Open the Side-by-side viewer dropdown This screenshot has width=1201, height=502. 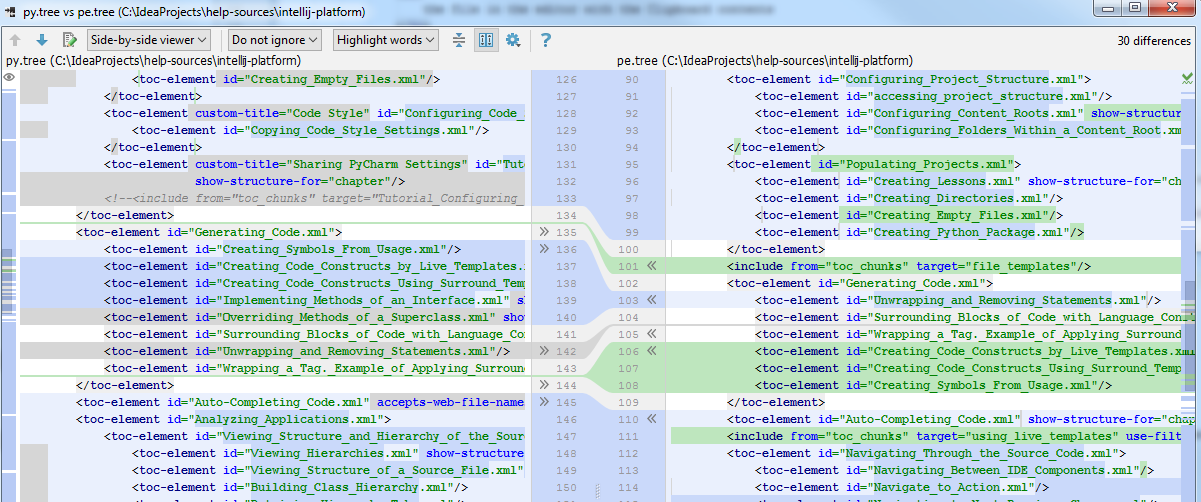148,40
